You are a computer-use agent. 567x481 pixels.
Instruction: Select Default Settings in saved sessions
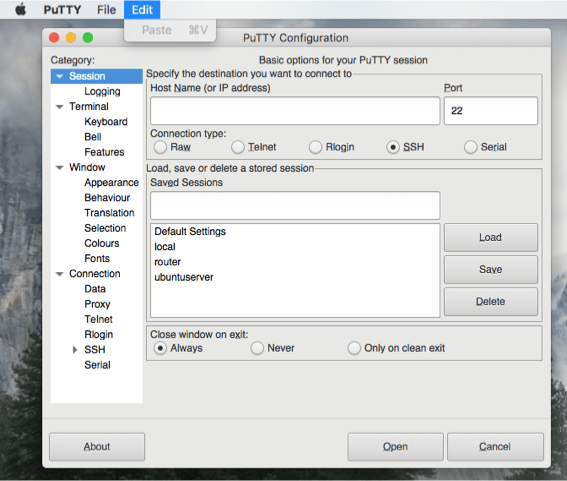coord(295,231)
